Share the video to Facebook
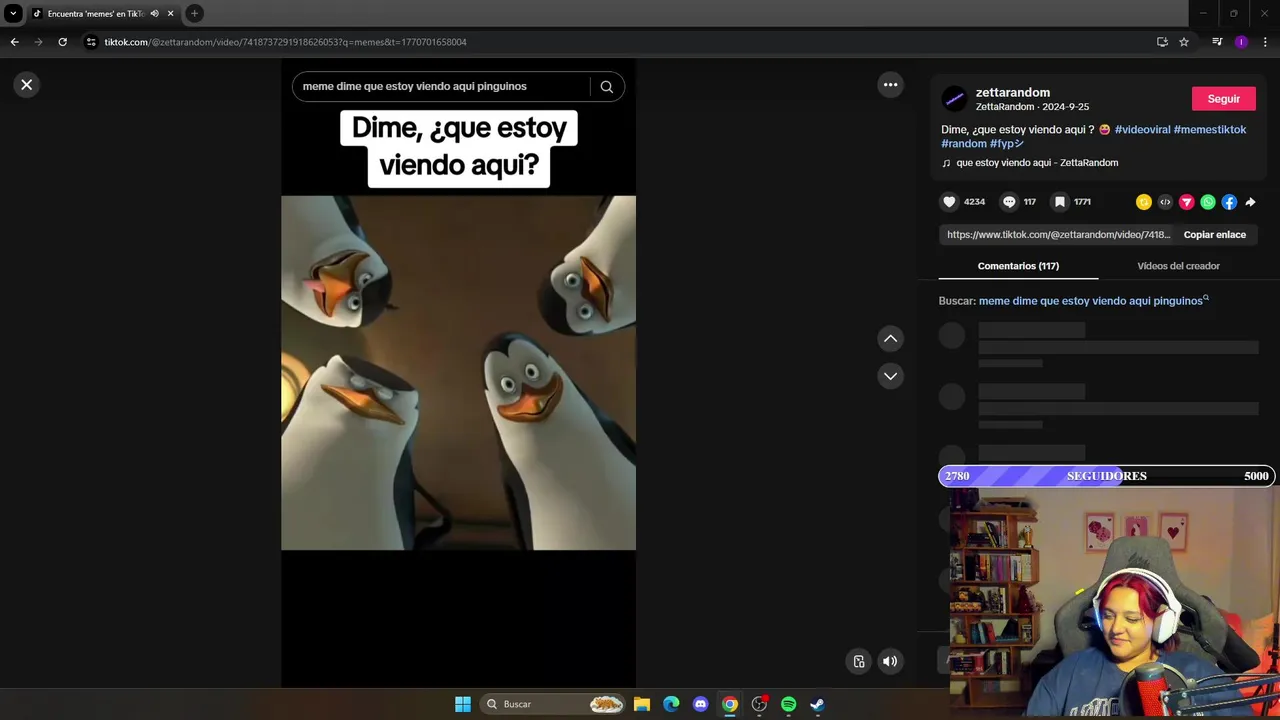Viewport: 1280px width, 720px height. (1229, 202)
